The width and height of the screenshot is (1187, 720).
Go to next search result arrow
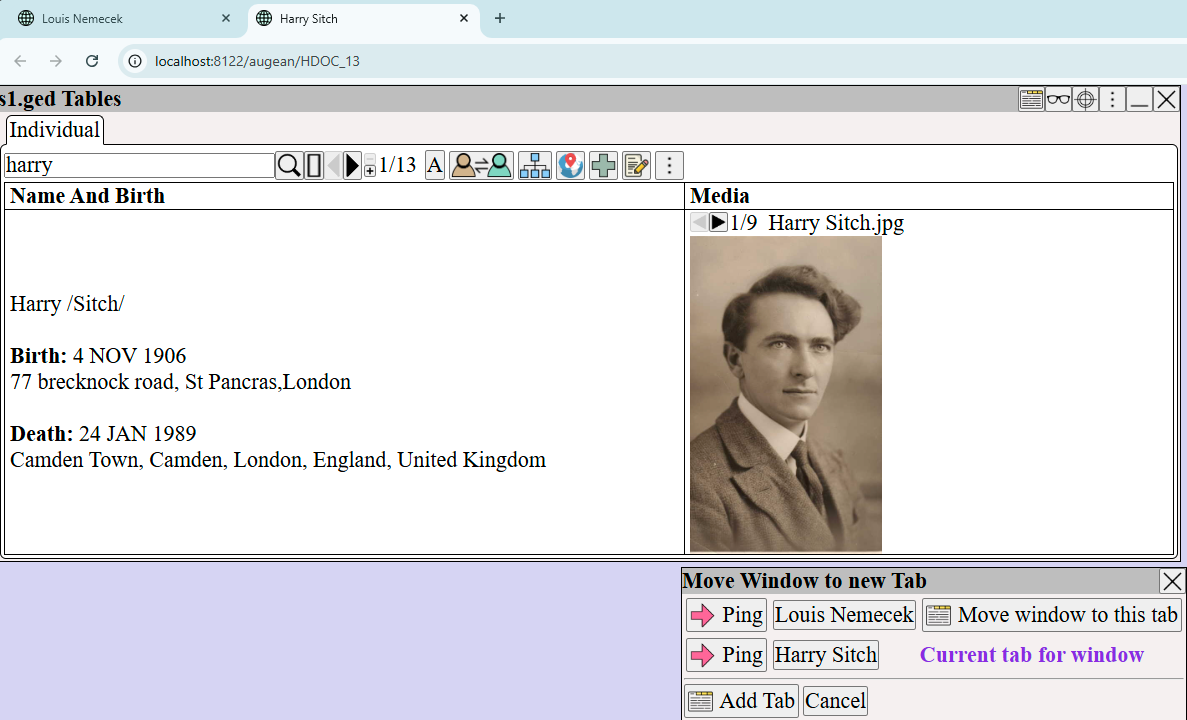tap(352, 166)
